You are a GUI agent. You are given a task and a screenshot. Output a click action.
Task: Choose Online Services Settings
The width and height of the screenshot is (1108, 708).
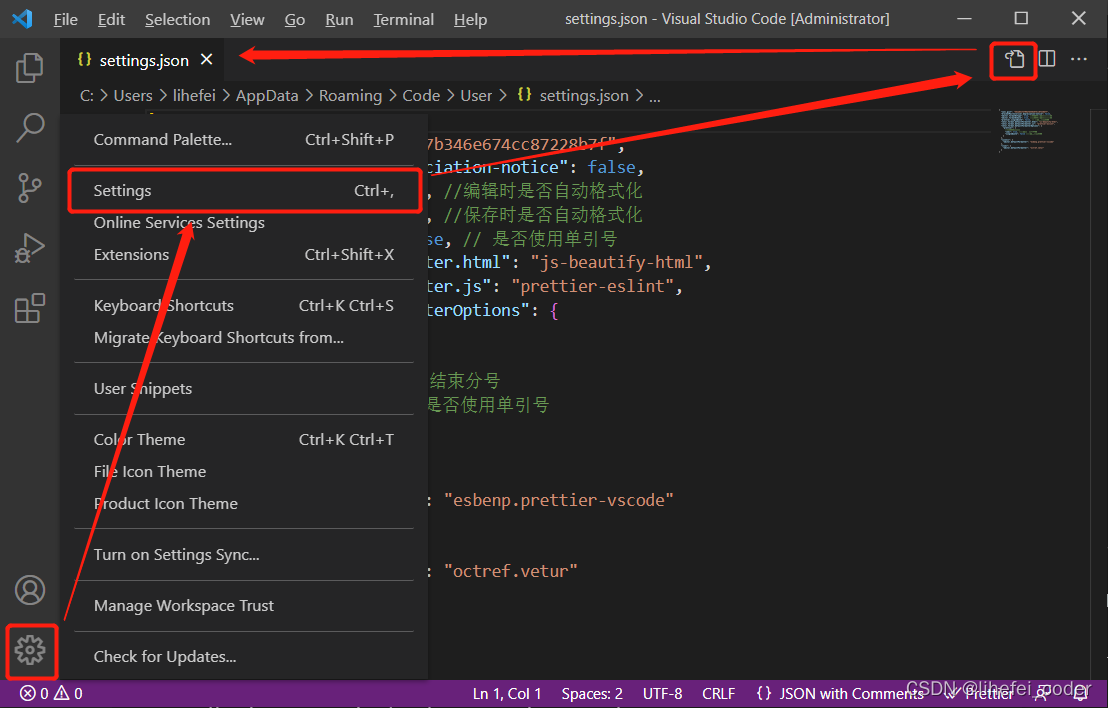(x=244, y=223)
